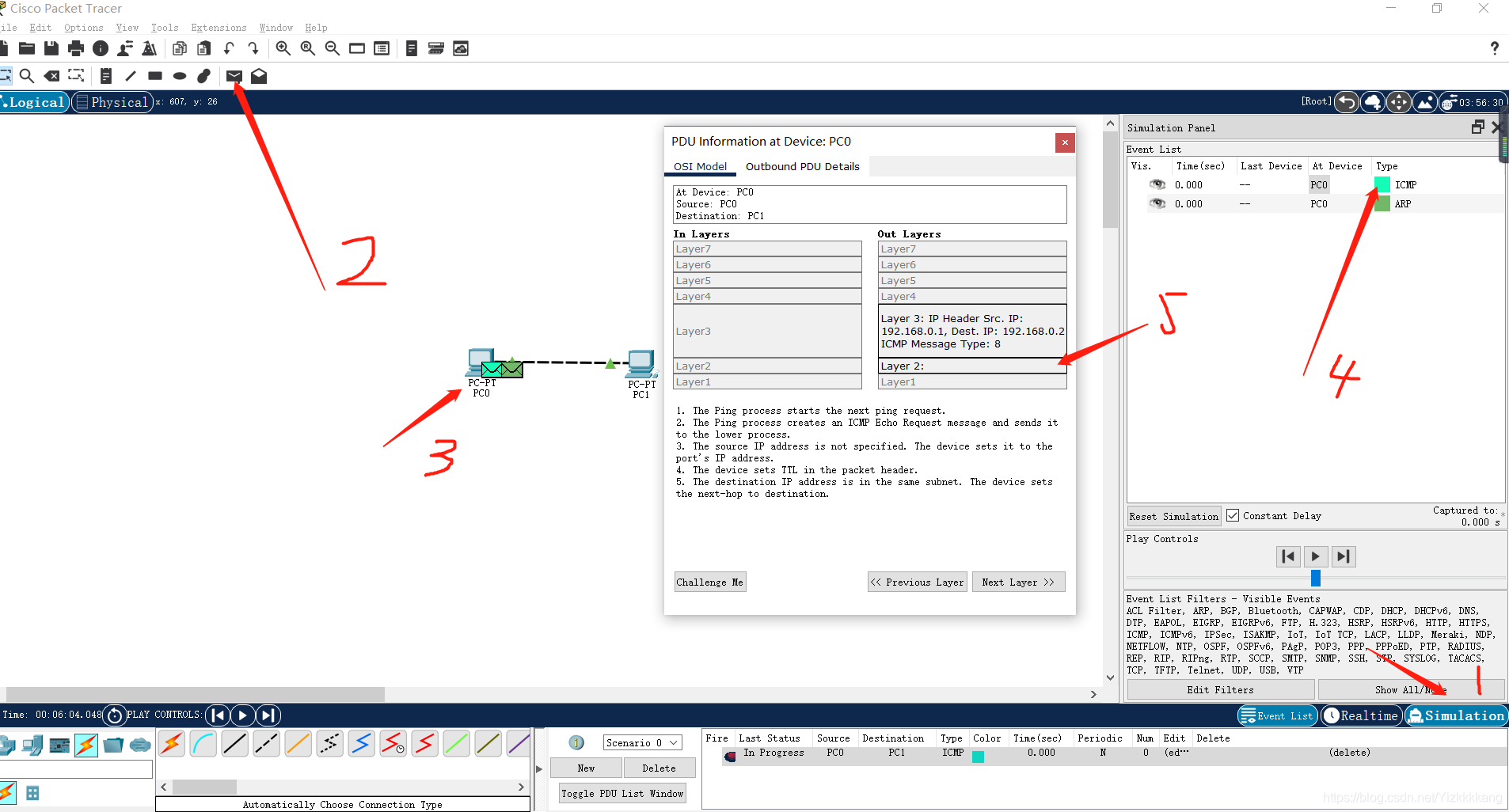Open file with the folder icon

(27, 49)
